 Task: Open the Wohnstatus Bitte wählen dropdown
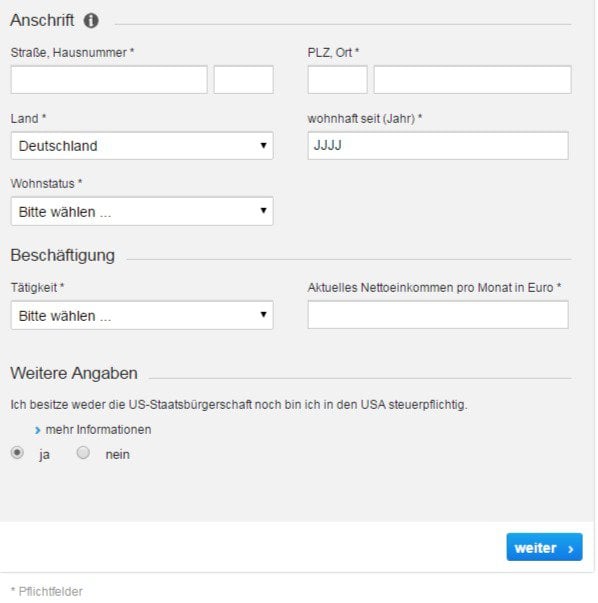[x=142, y=211]
